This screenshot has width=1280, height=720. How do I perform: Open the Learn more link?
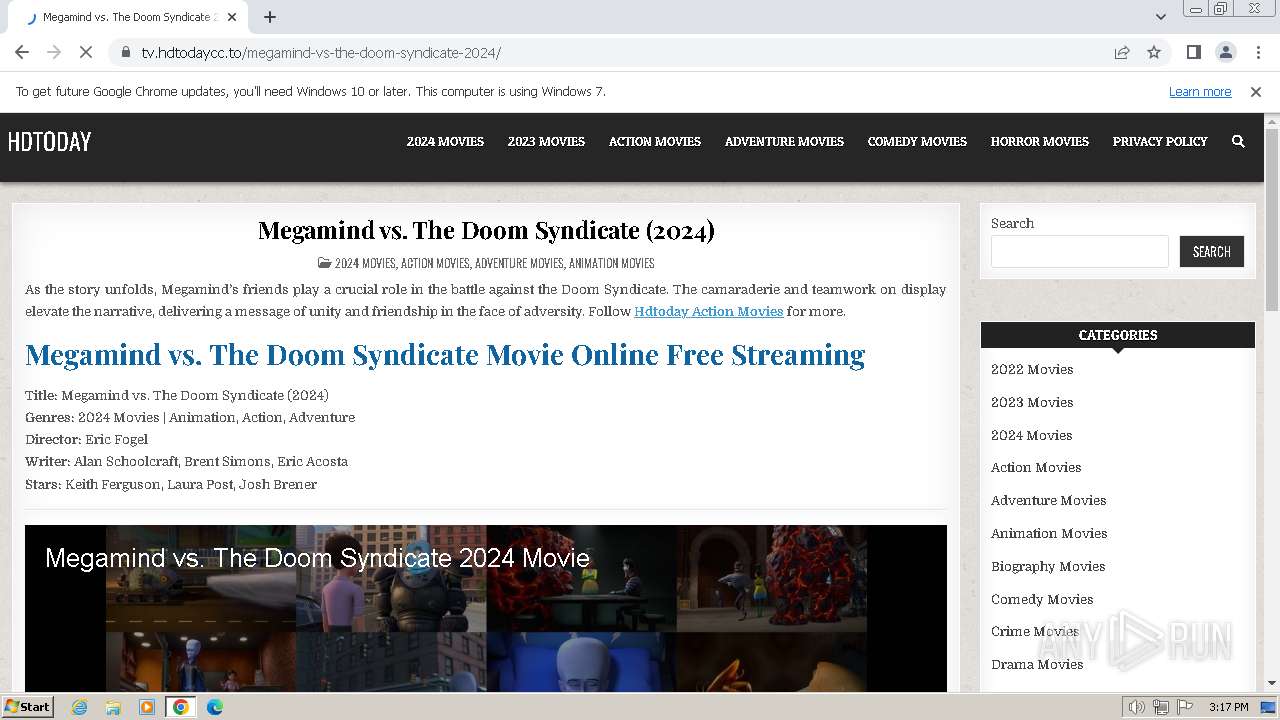(1200, 91)
